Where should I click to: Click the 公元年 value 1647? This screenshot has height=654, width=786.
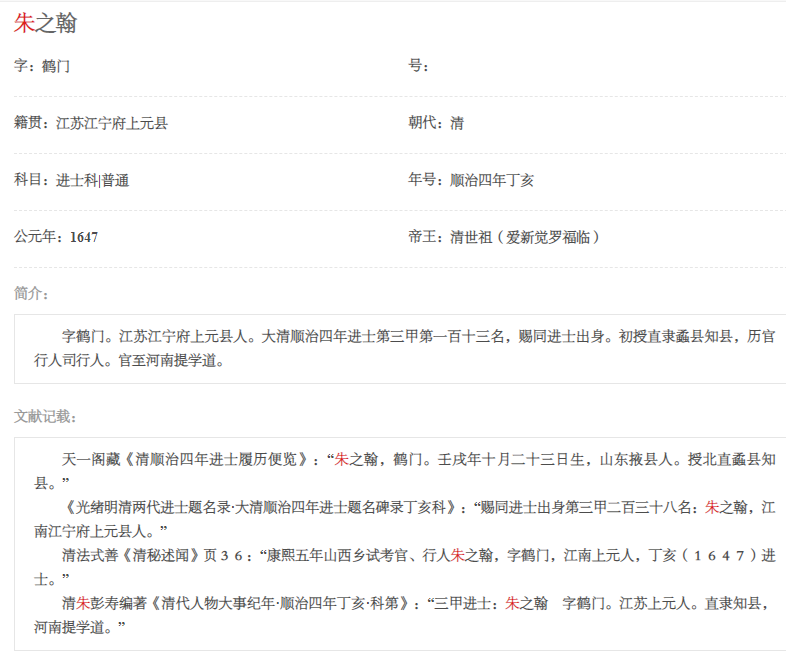84,237
